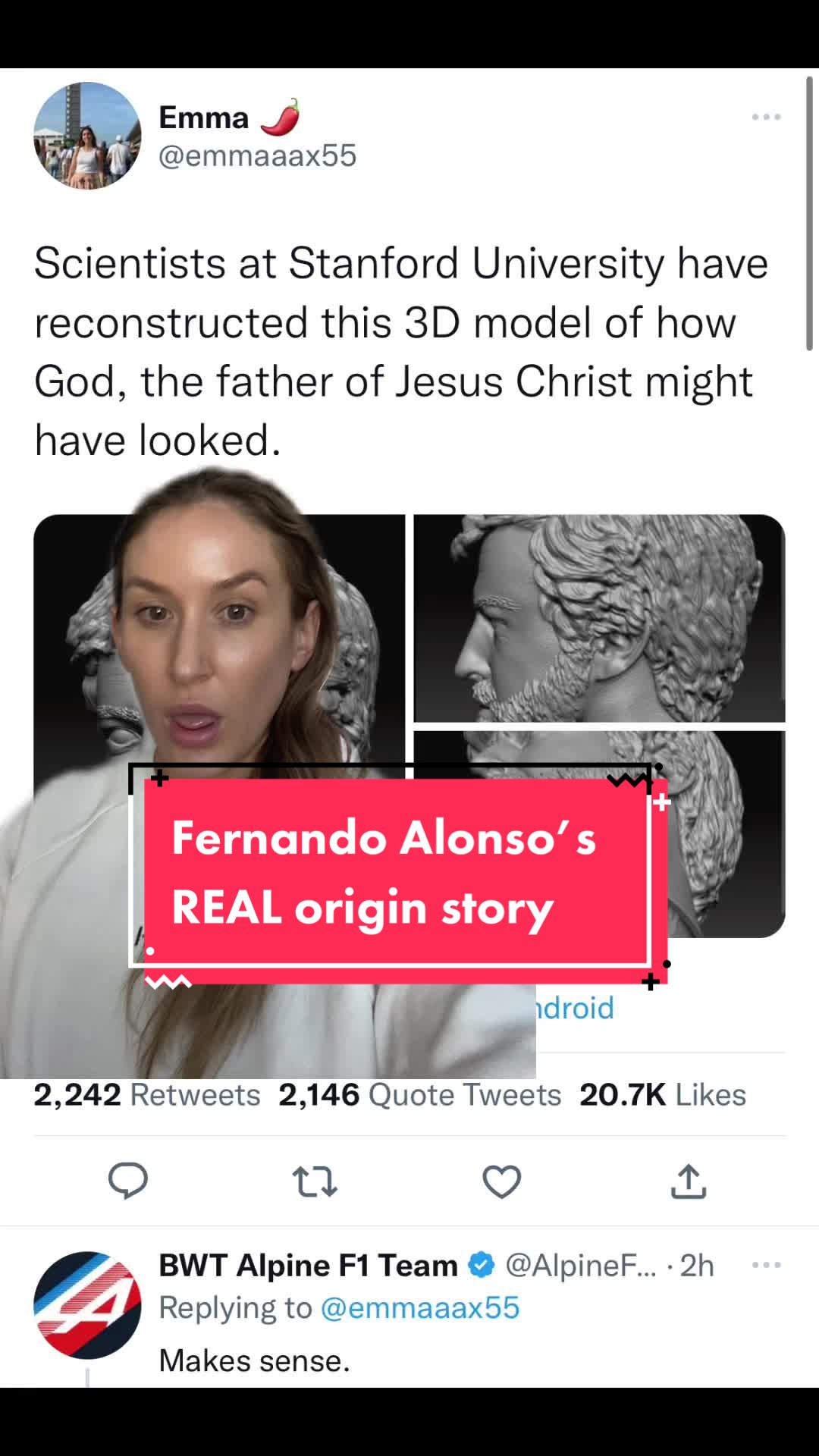Screen dimensions: 819x1456
Task: Open the "Makes sense." reply text
Action: 254,1360
